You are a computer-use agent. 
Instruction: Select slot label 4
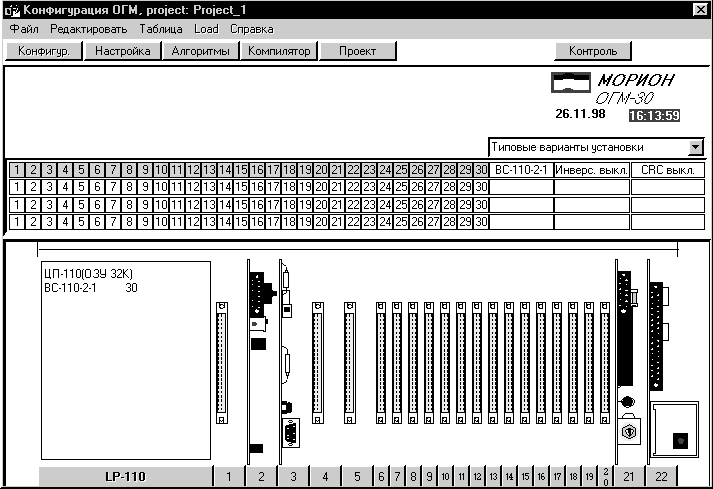325,477
